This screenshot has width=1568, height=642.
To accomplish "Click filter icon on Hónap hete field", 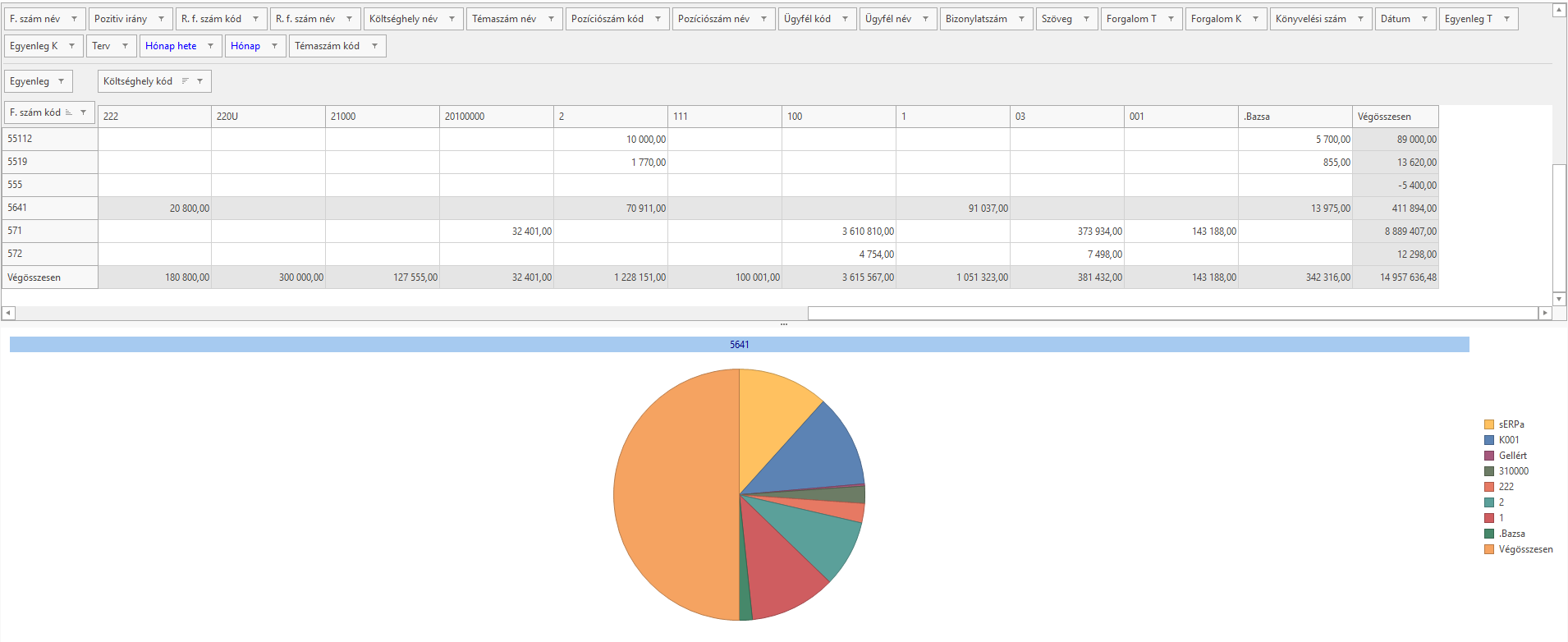I will (x=210, y=46).
